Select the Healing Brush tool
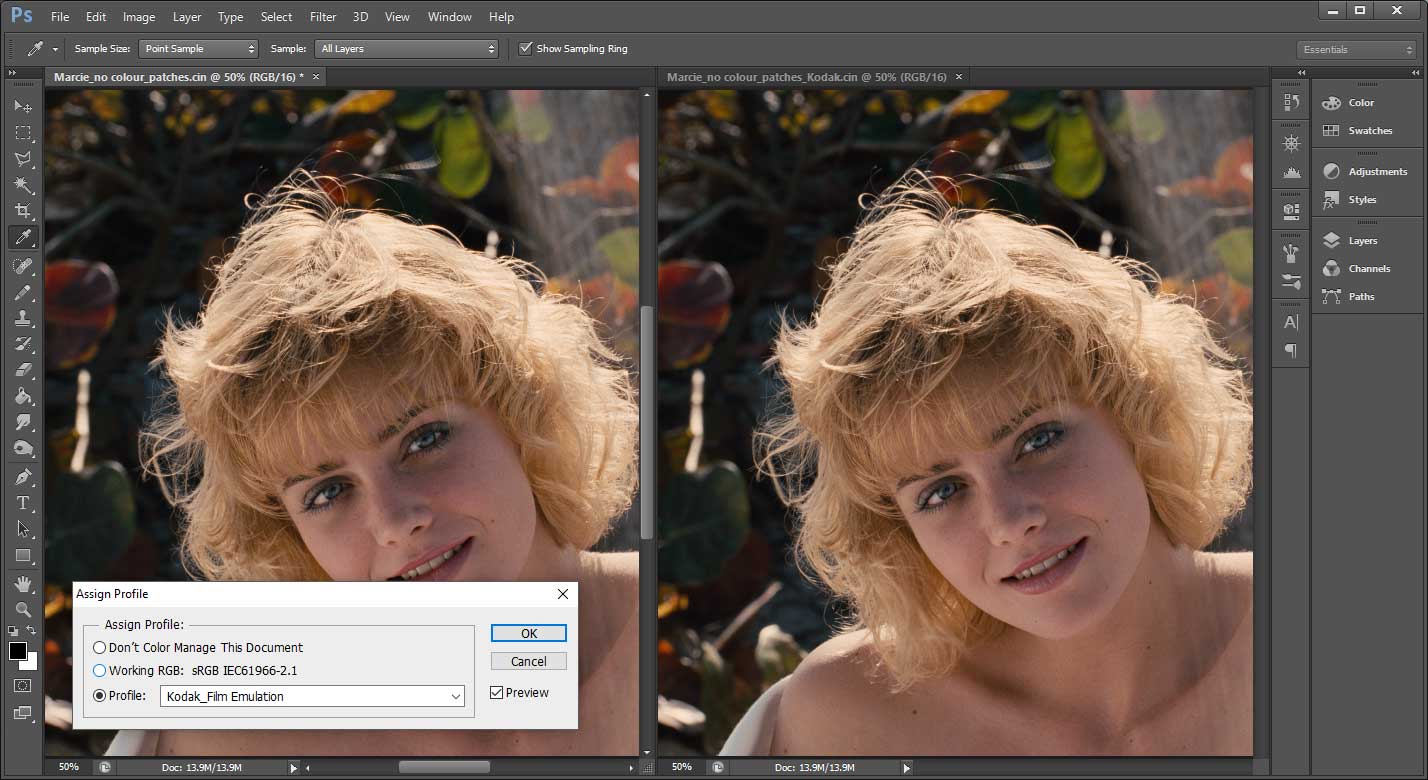 [23, 266]
